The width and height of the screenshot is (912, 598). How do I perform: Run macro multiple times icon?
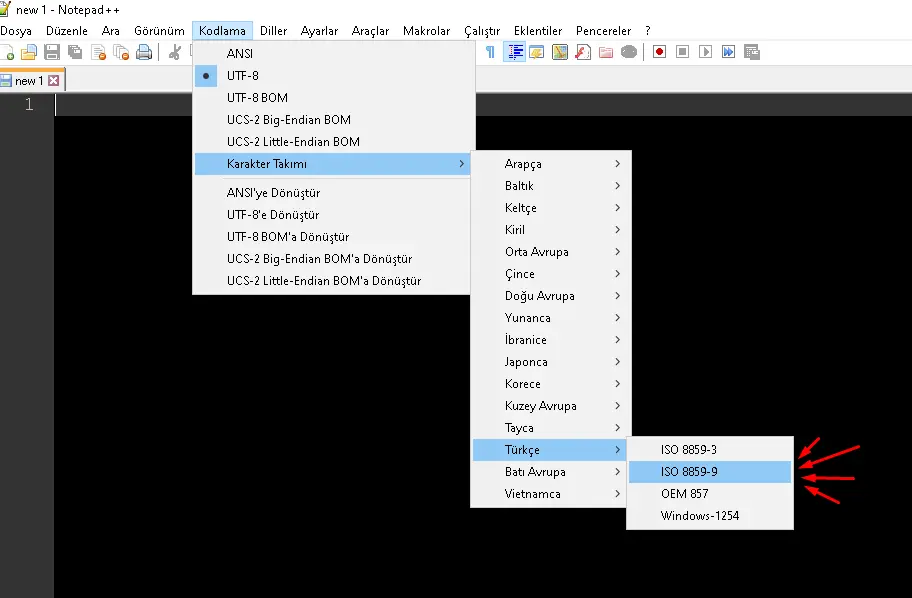coord(728,52)
